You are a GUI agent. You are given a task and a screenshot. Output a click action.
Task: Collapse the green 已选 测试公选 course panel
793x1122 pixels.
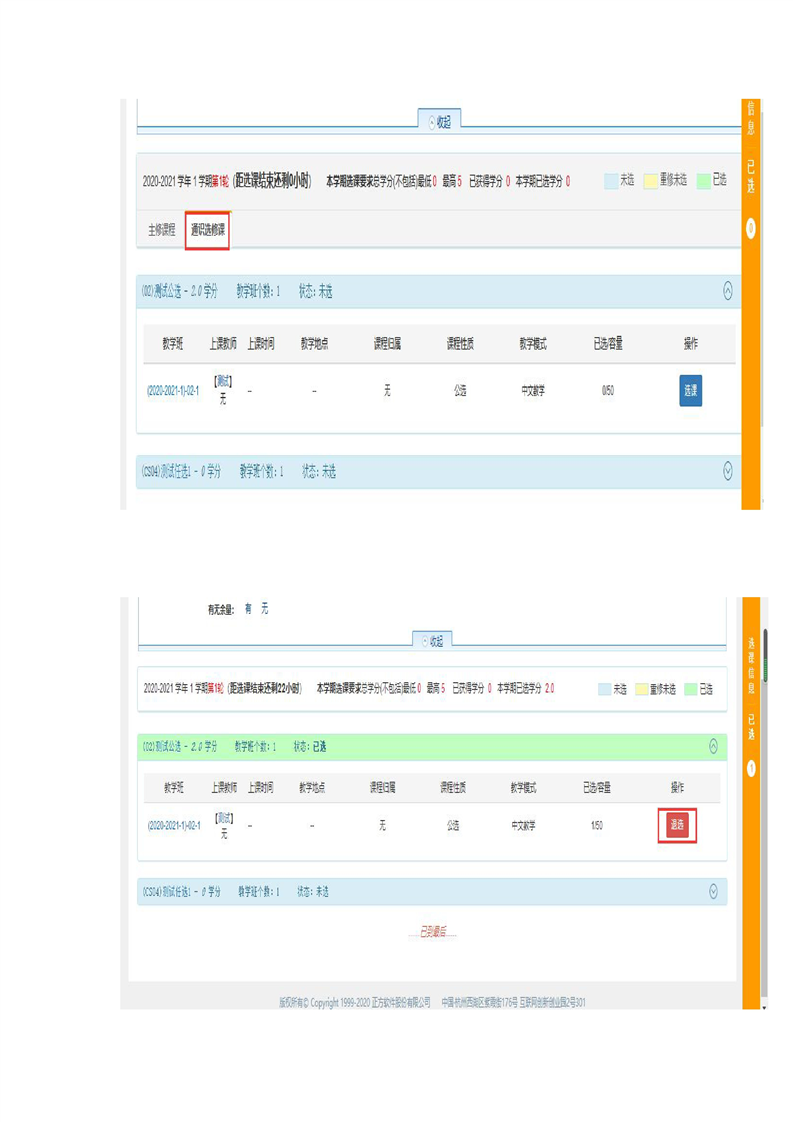[713, 746]
